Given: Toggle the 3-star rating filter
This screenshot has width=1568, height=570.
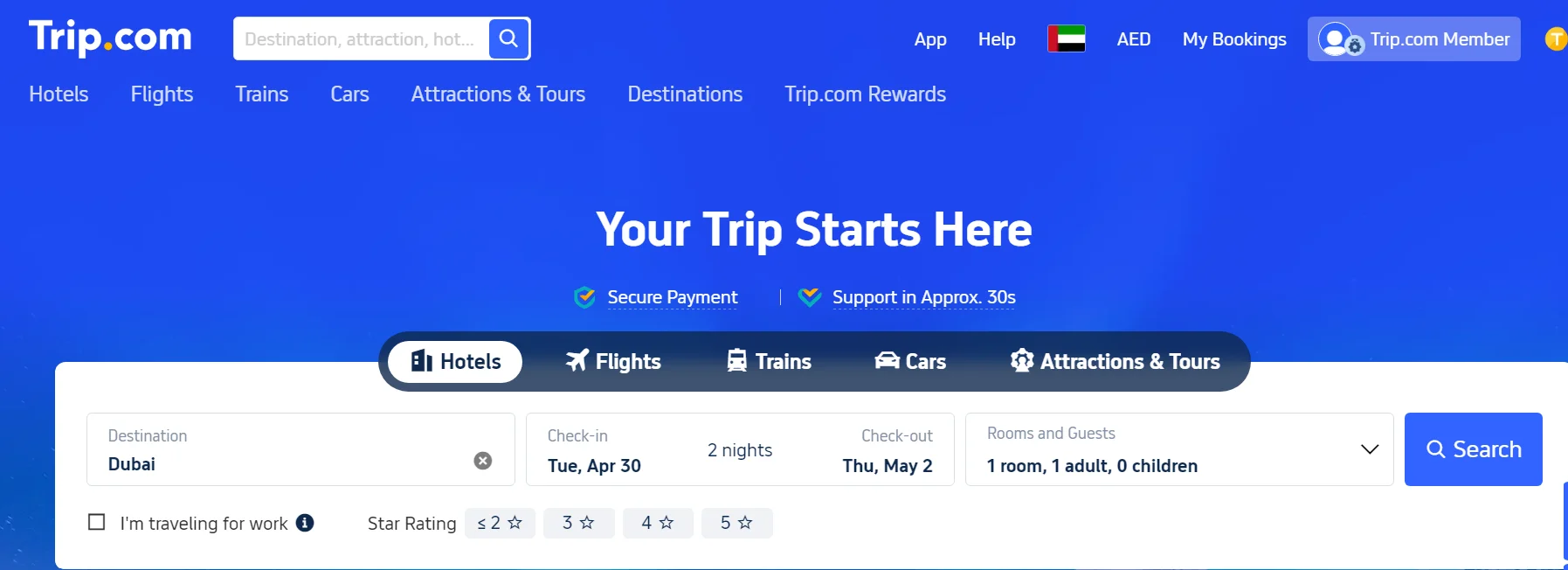Looking at the screenshot, I should 578,522.
